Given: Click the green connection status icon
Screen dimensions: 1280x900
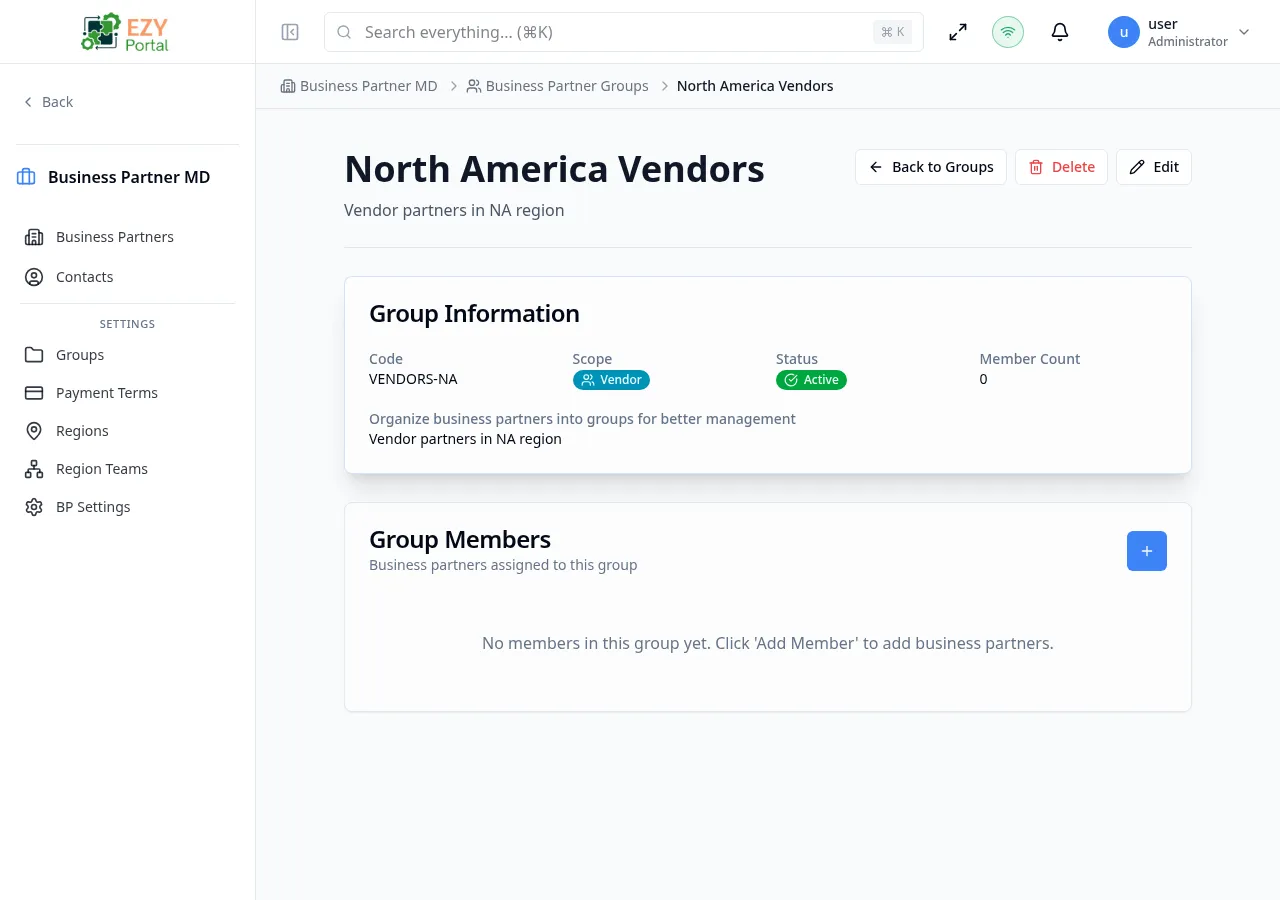Looking at the screenshot, I should point(1008,32).
